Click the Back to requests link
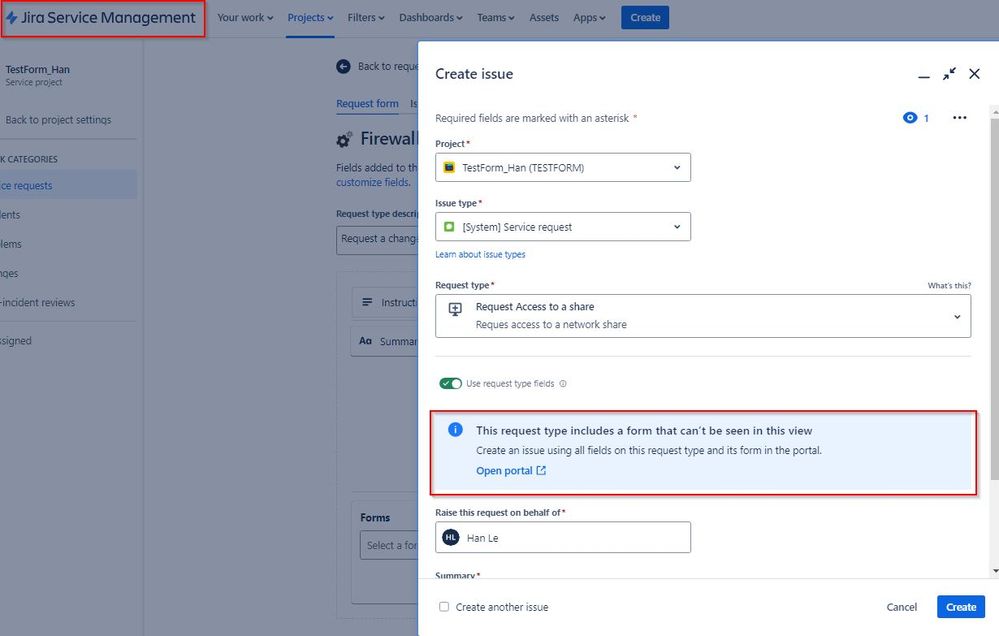Viewport: 999px width, 636px height. (x=387, y=66)
